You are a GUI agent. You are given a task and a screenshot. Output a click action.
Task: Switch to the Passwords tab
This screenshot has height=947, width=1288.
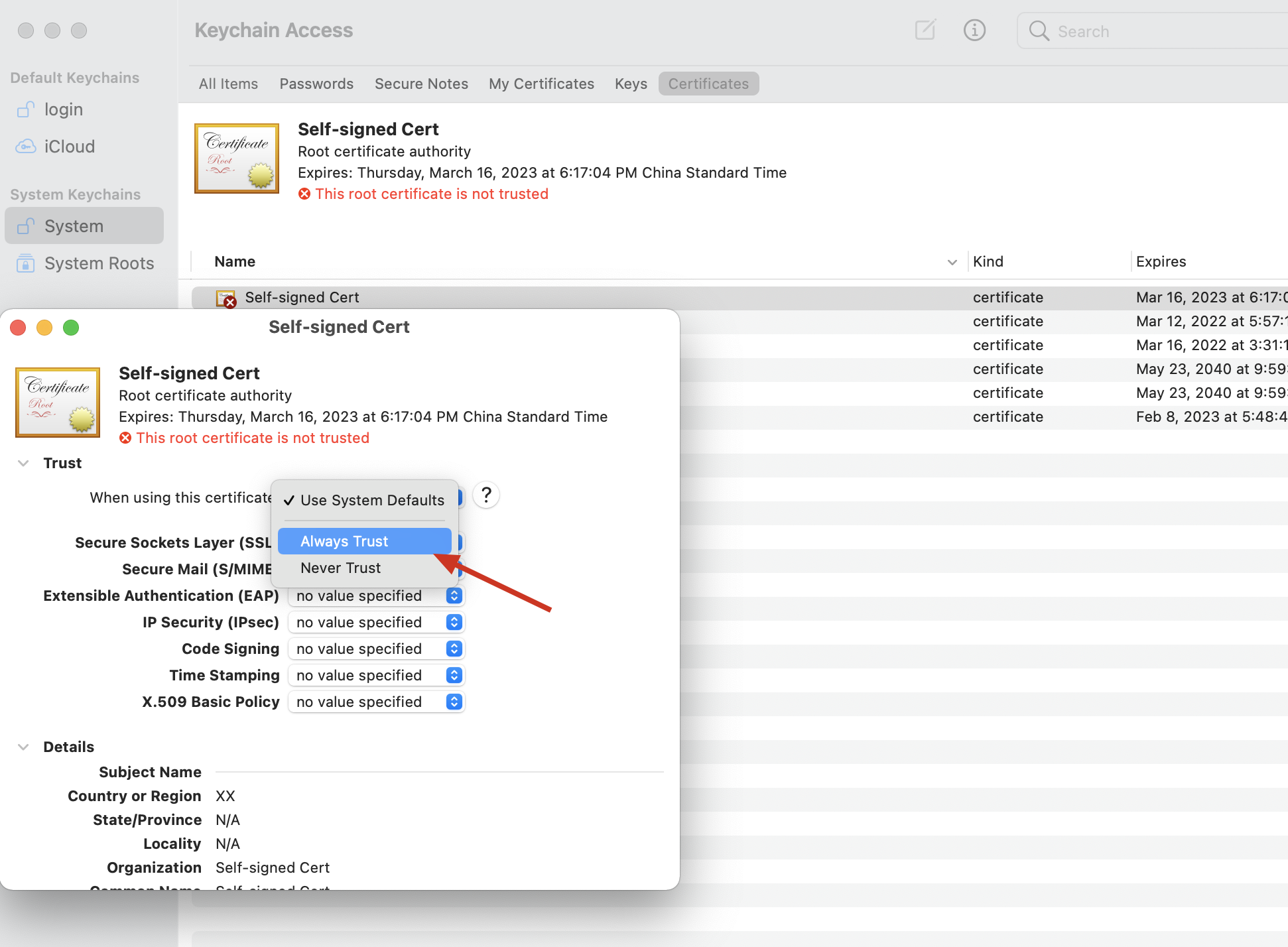[316, 84]
